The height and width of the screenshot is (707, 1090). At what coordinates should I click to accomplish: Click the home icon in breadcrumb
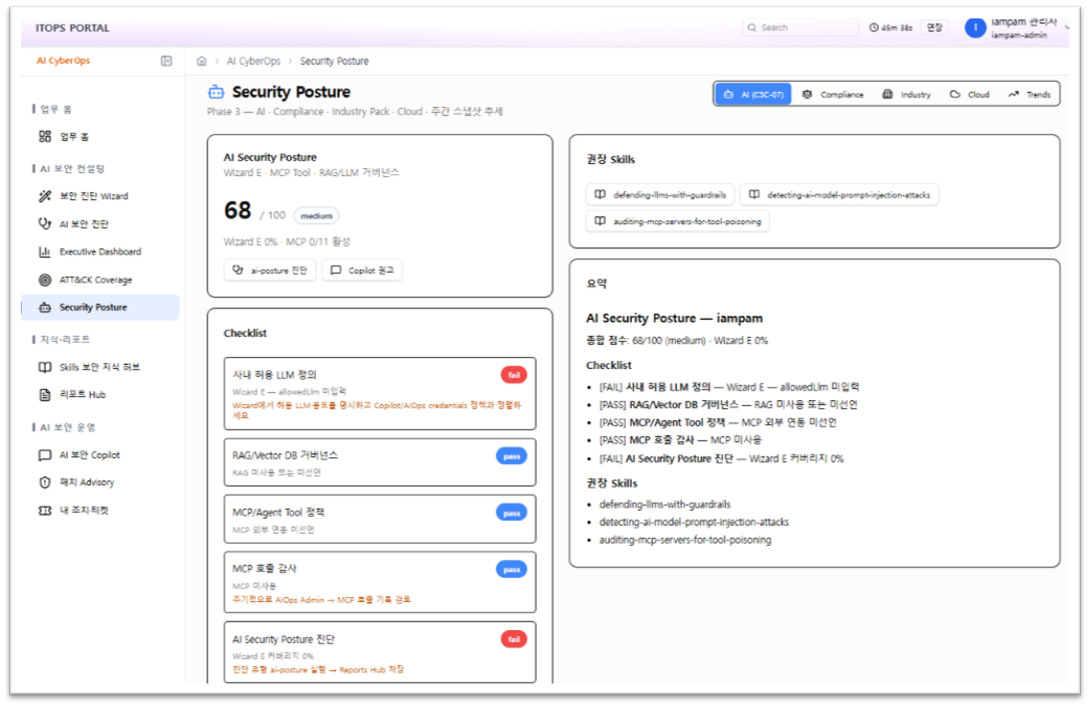click(202, 61)
